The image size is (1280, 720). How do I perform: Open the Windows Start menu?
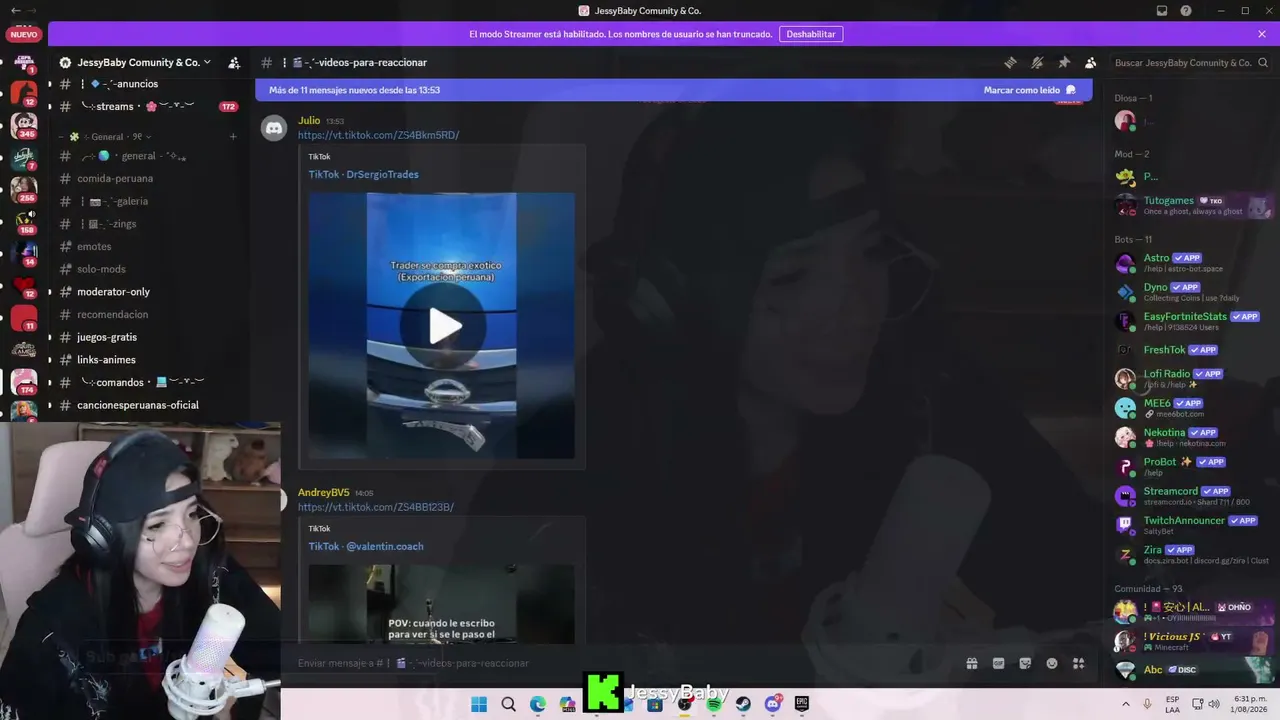pyautogui.click(x=479, y=704)
